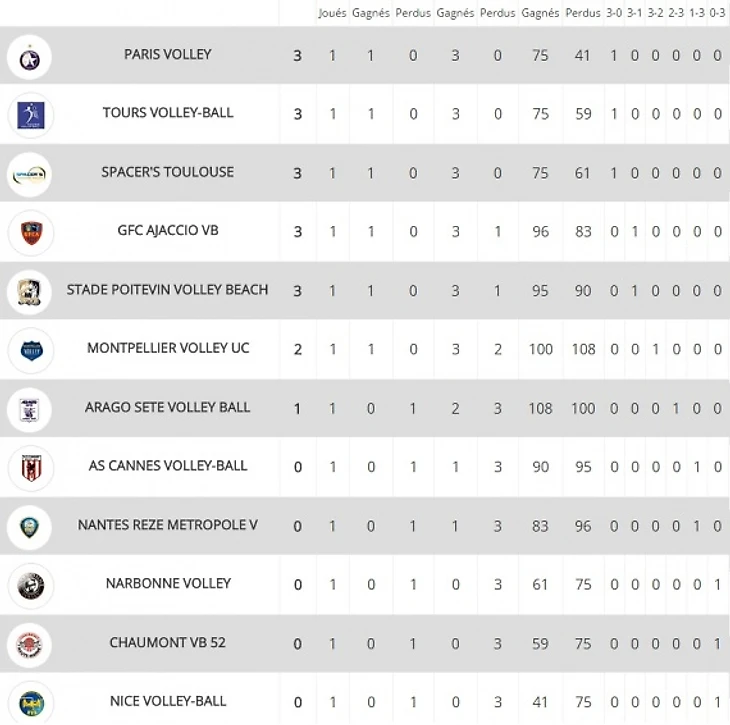Select the NARBONNE VOLLEY team name
The width and height of the screenshot is (730, 725).
pyautogui.click(x=168, y=583)
